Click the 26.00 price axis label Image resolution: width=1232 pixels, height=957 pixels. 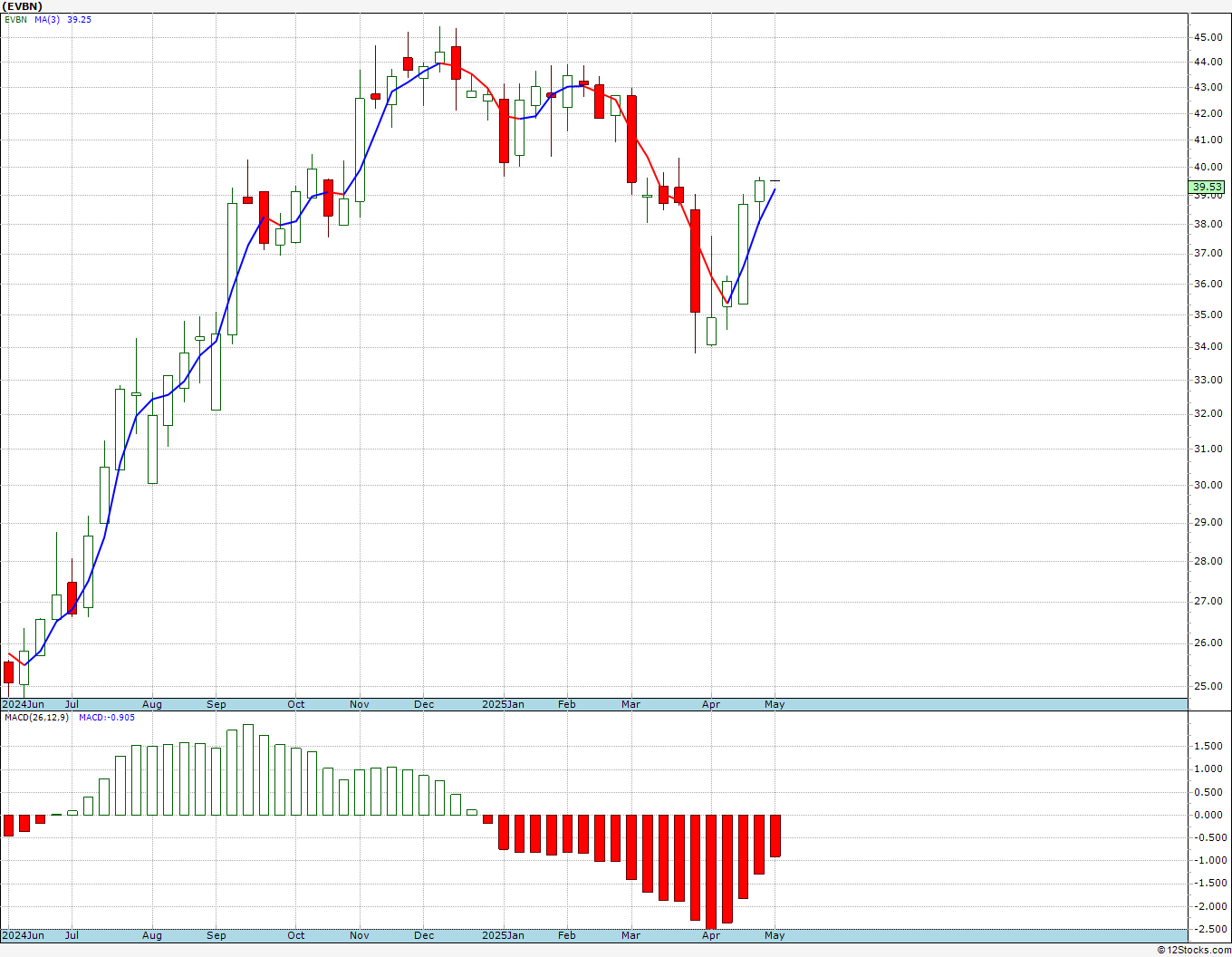(x=1208, y=643)
